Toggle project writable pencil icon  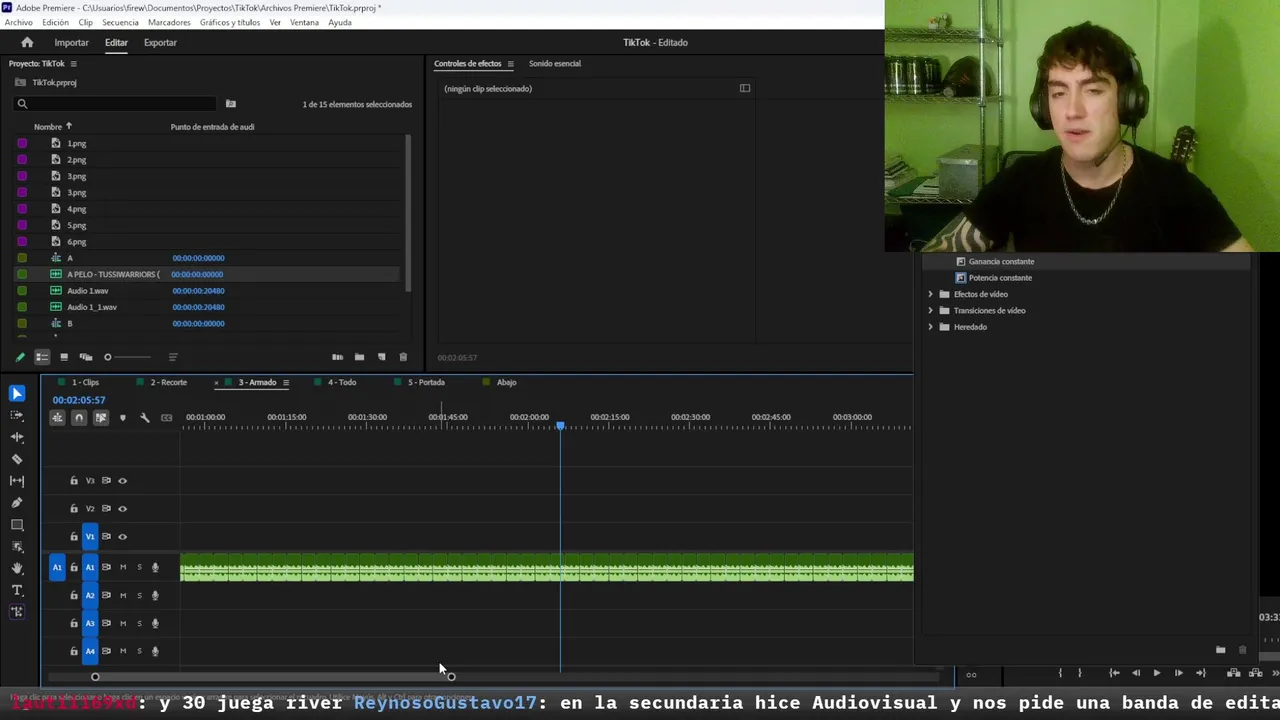[x=20, y=357]
